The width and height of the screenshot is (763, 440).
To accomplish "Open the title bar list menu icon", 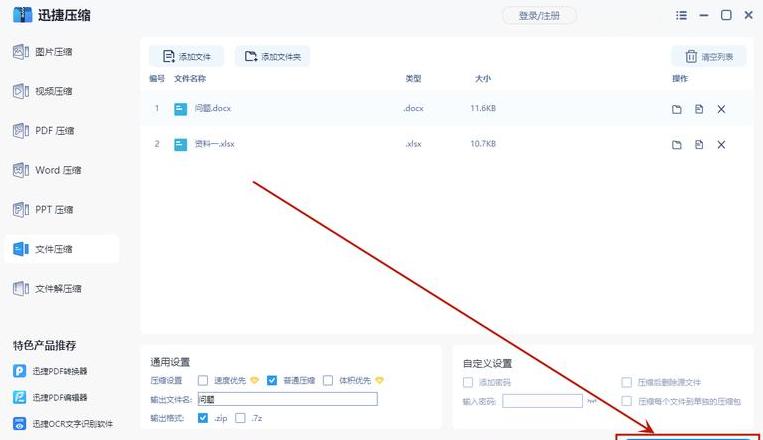I will point(681,16).
